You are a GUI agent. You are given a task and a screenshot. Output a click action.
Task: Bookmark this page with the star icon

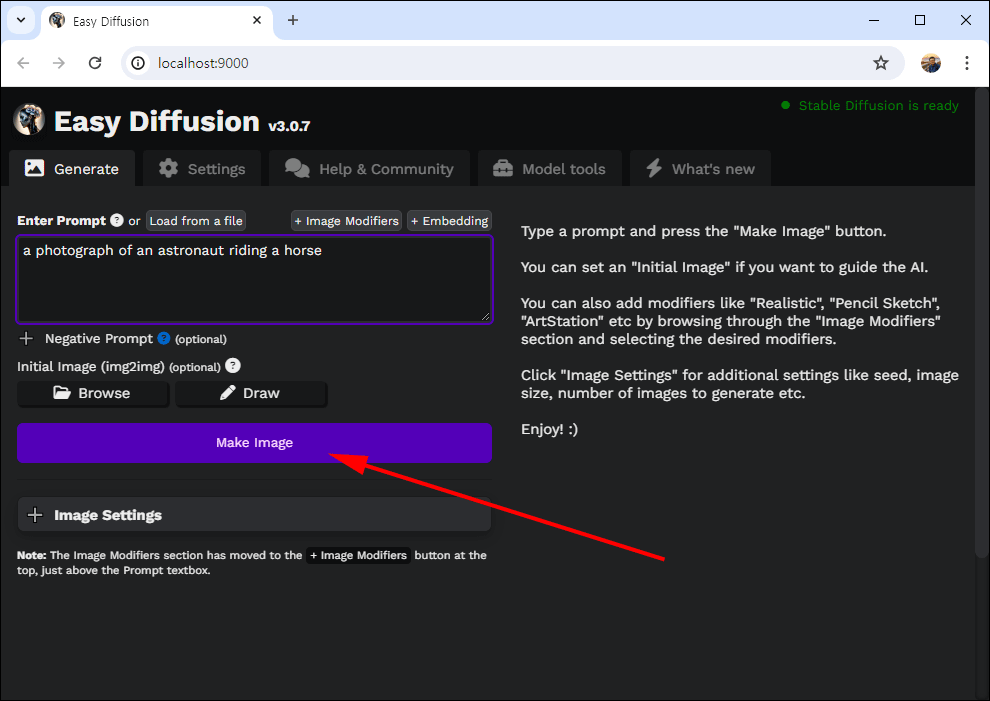point(881,63)
